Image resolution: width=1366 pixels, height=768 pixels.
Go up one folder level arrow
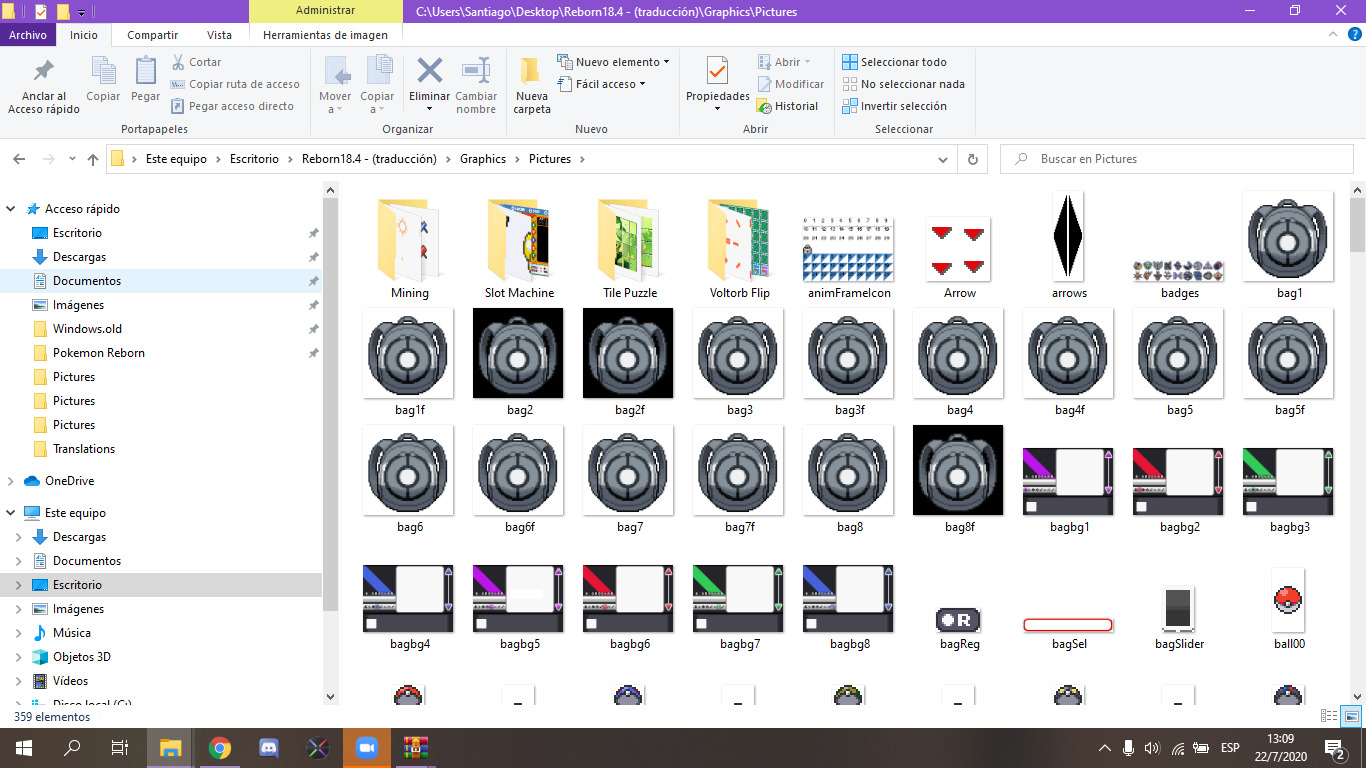click(x=93, y=159)
